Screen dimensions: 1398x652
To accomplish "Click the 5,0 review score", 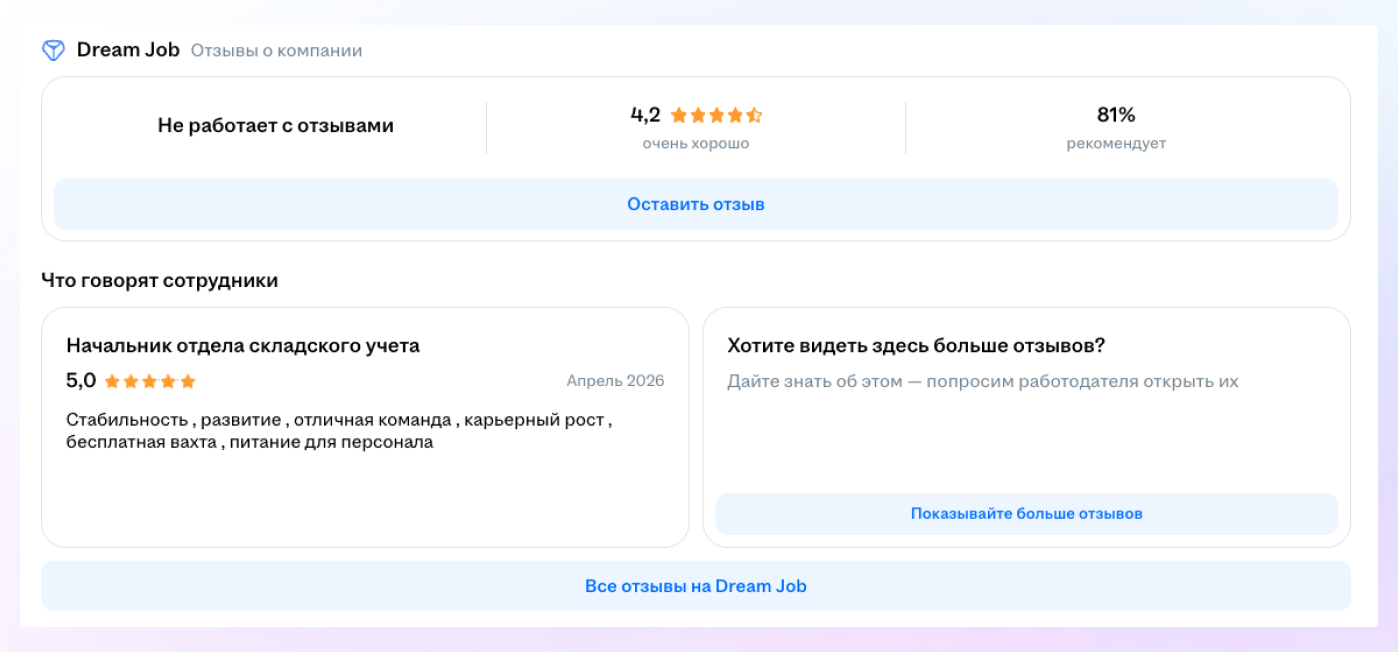I will 81,381.
